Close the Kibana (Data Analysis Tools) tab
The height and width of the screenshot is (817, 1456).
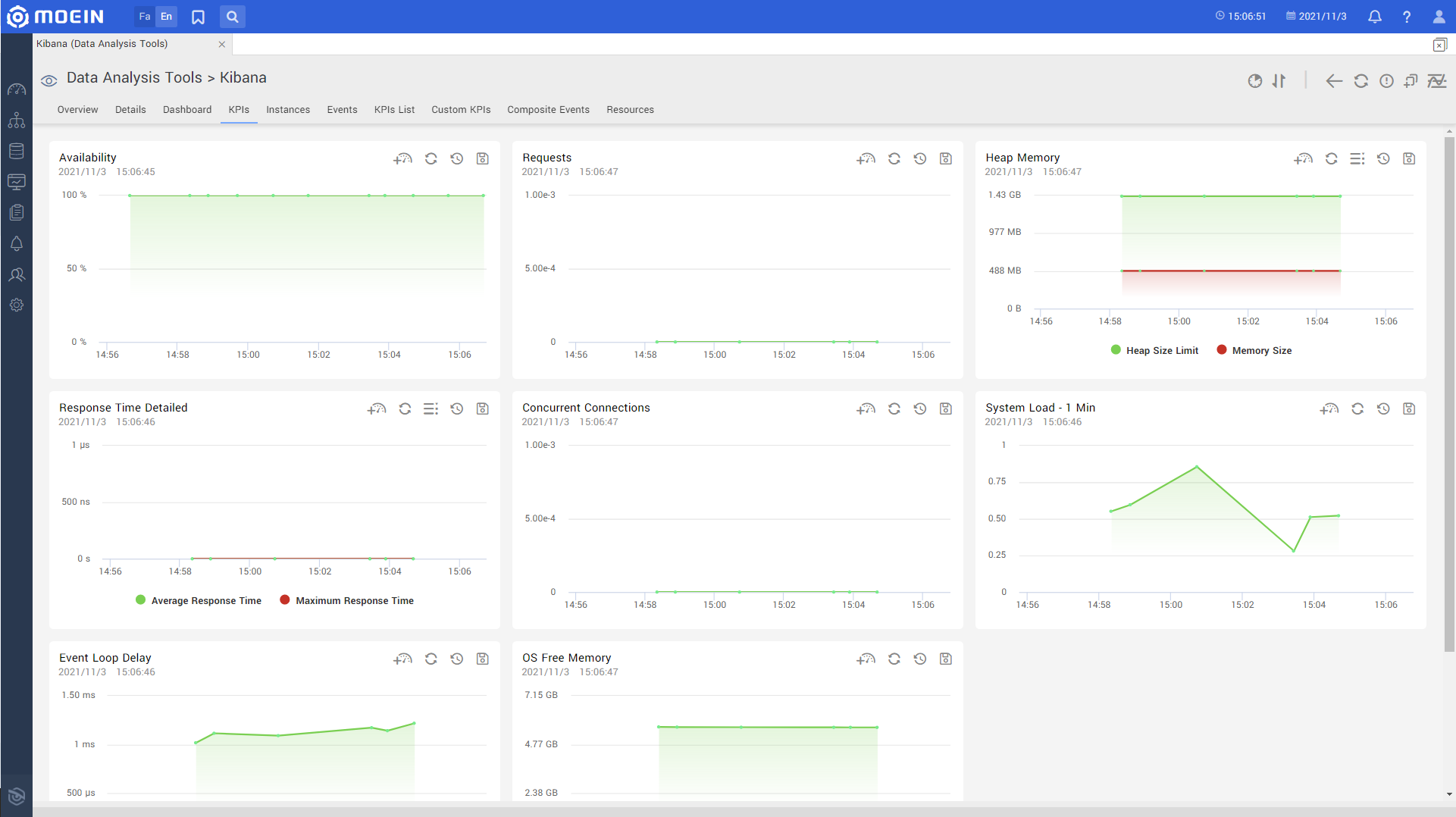(x=222, y=45)
